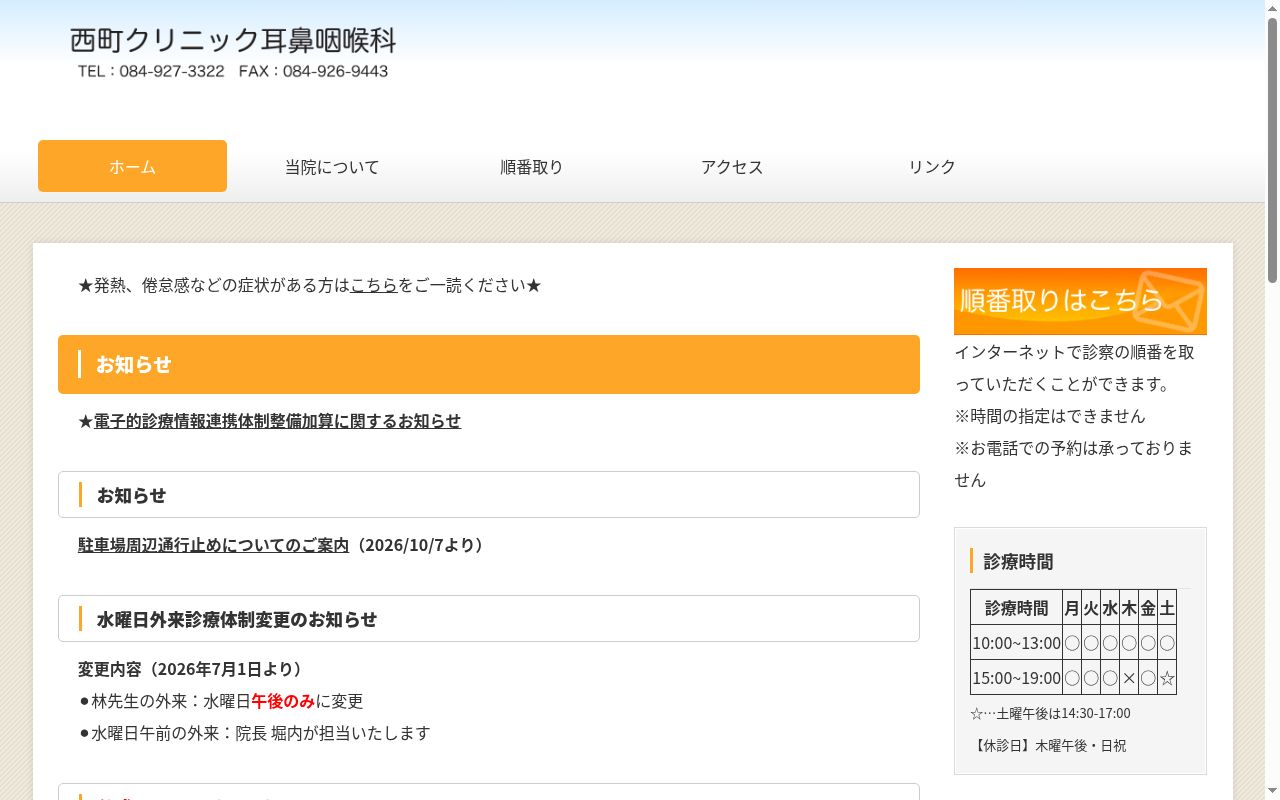Follow the こちら link about fever symptoms
1280x800 pixels.
point(374,285)
